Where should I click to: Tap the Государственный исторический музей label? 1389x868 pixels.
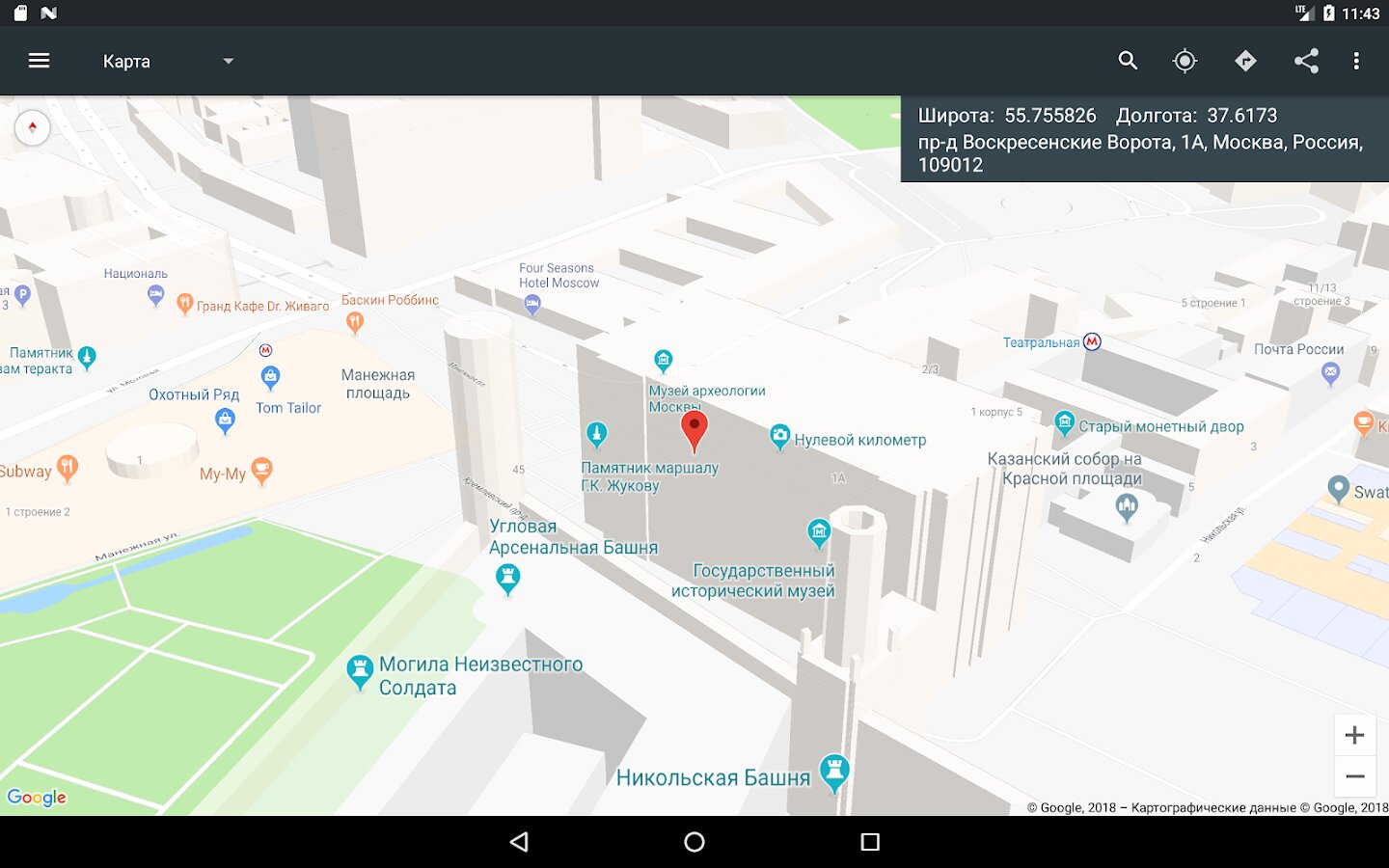(x=753, y=581)
